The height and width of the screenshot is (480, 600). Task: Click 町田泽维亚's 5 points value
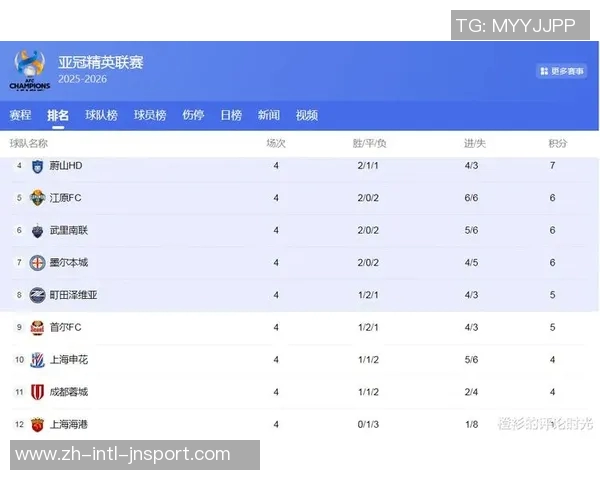point(553,295)
